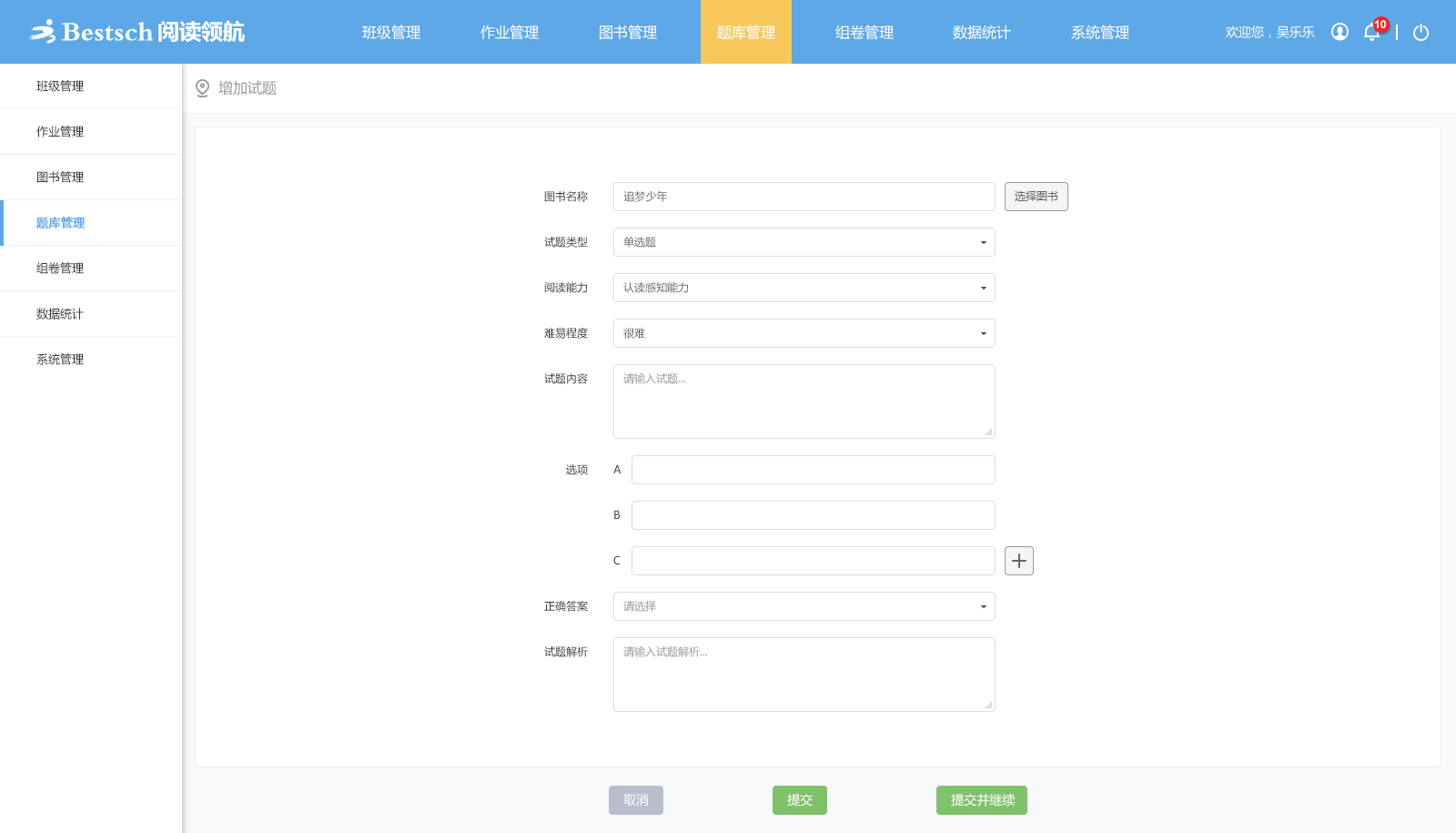Click the plus icon to add option

pyautogui.click(x=1019, y=561)
